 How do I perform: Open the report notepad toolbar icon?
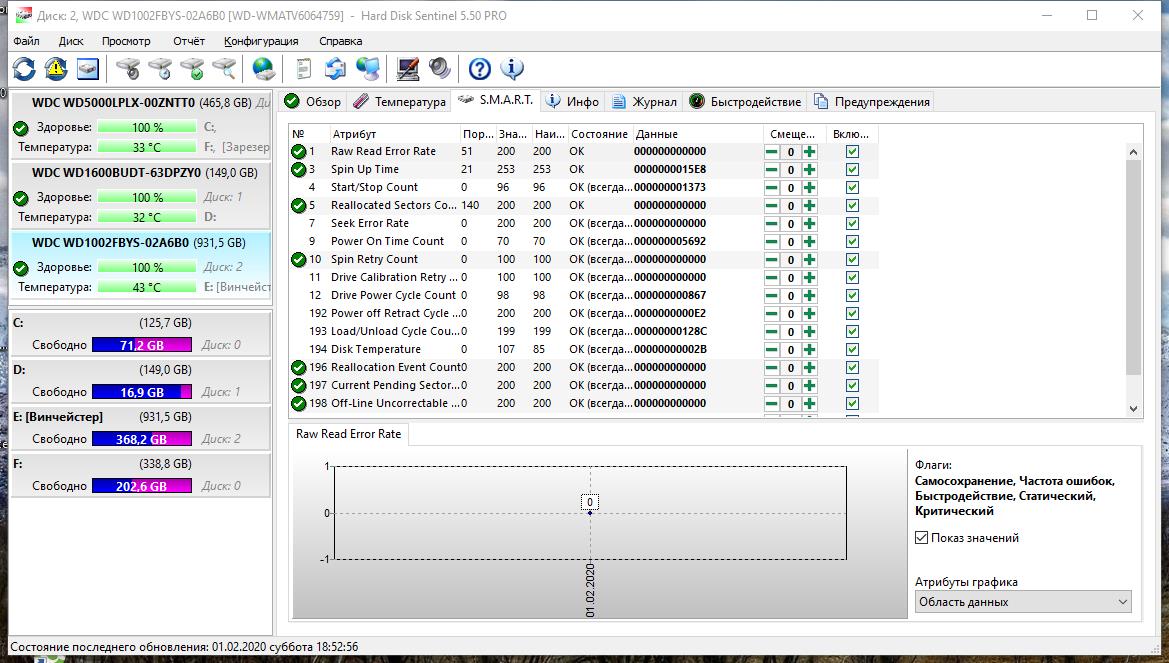(x=303, y=68)
